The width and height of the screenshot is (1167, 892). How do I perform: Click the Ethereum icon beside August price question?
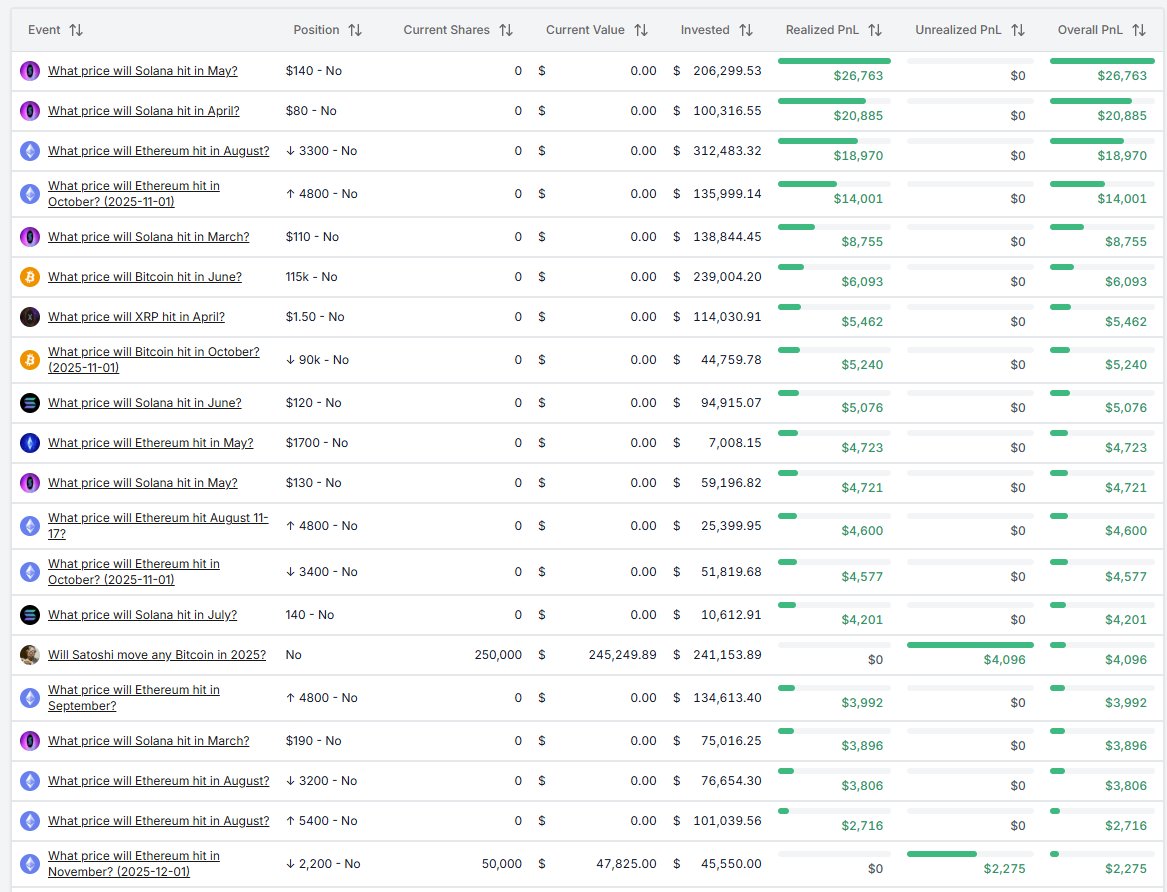(x=29, y=151)
